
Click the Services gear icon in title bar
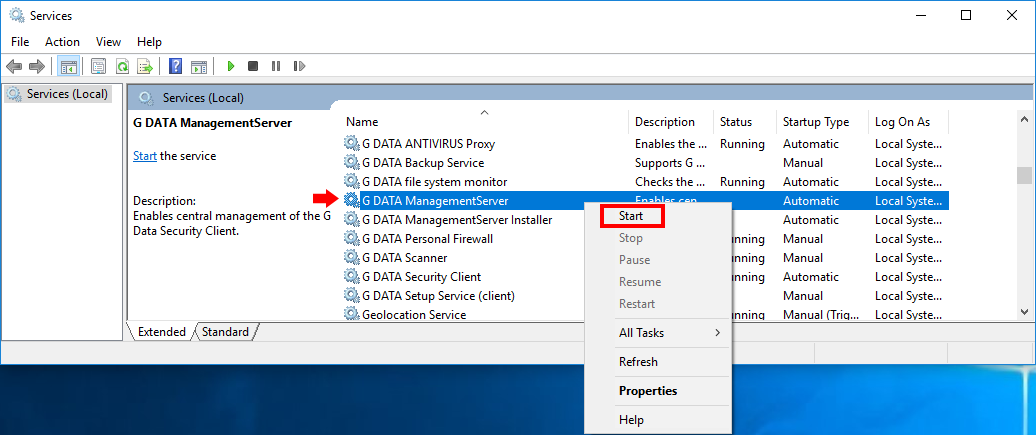coord(17,15)
